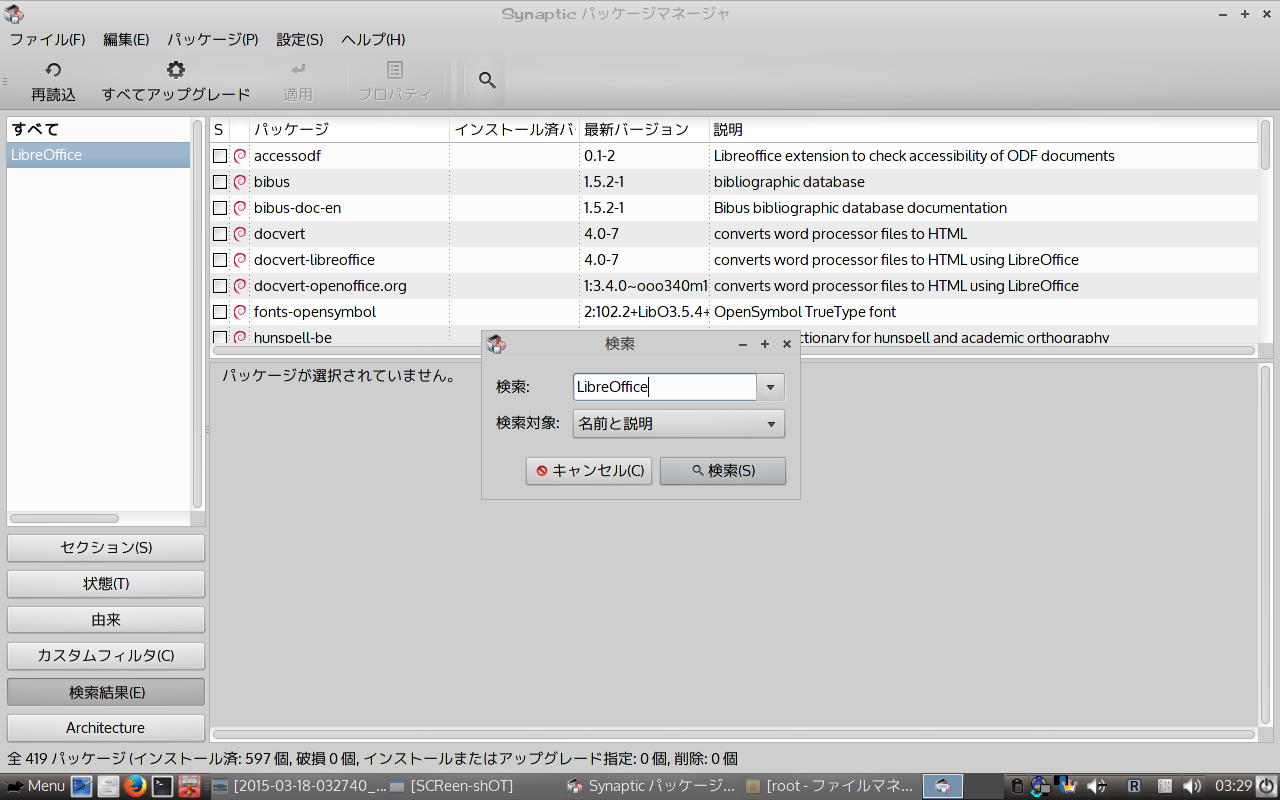Click the reload (再読込) toolbar icon

click(53, 70)
